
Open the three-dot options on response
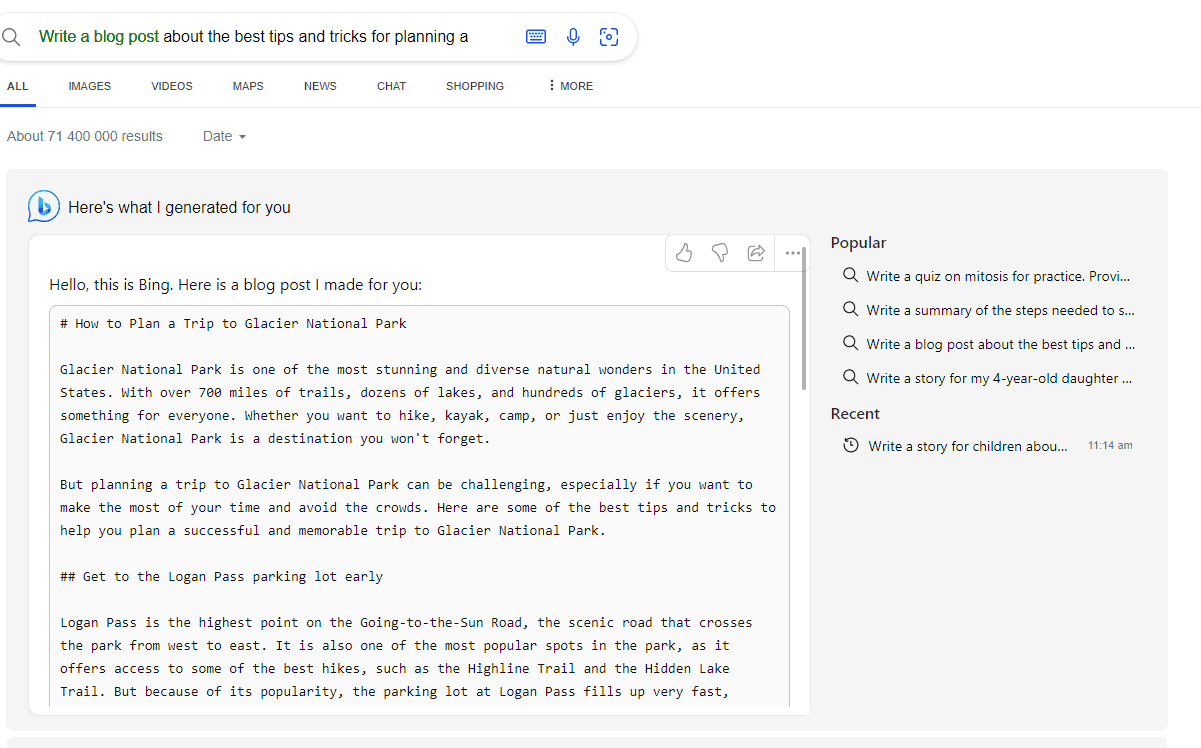point(793,253)
